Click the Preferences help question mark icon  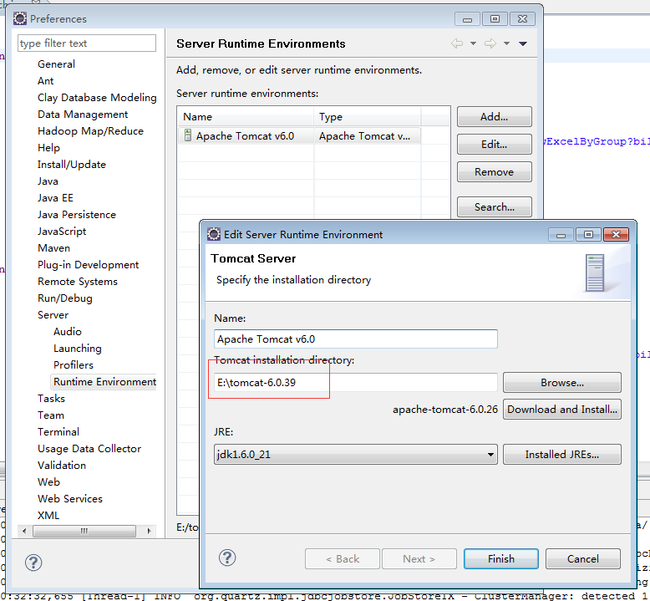[x=33, y=562]
